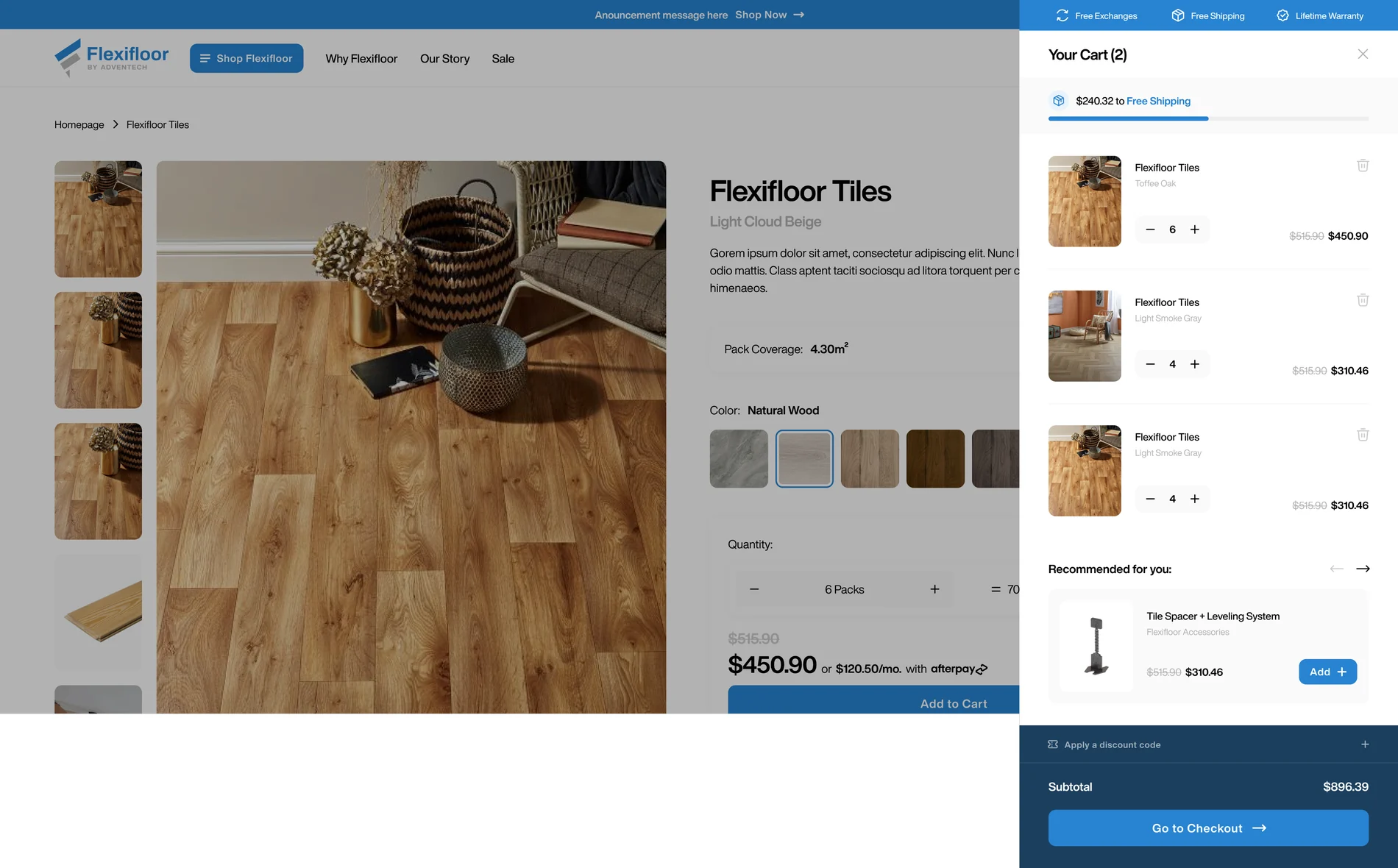Viewport: 1398px width, 868px height.
Task: Click the Flexifloor Tiles breadcrumb
Action: 157,125
